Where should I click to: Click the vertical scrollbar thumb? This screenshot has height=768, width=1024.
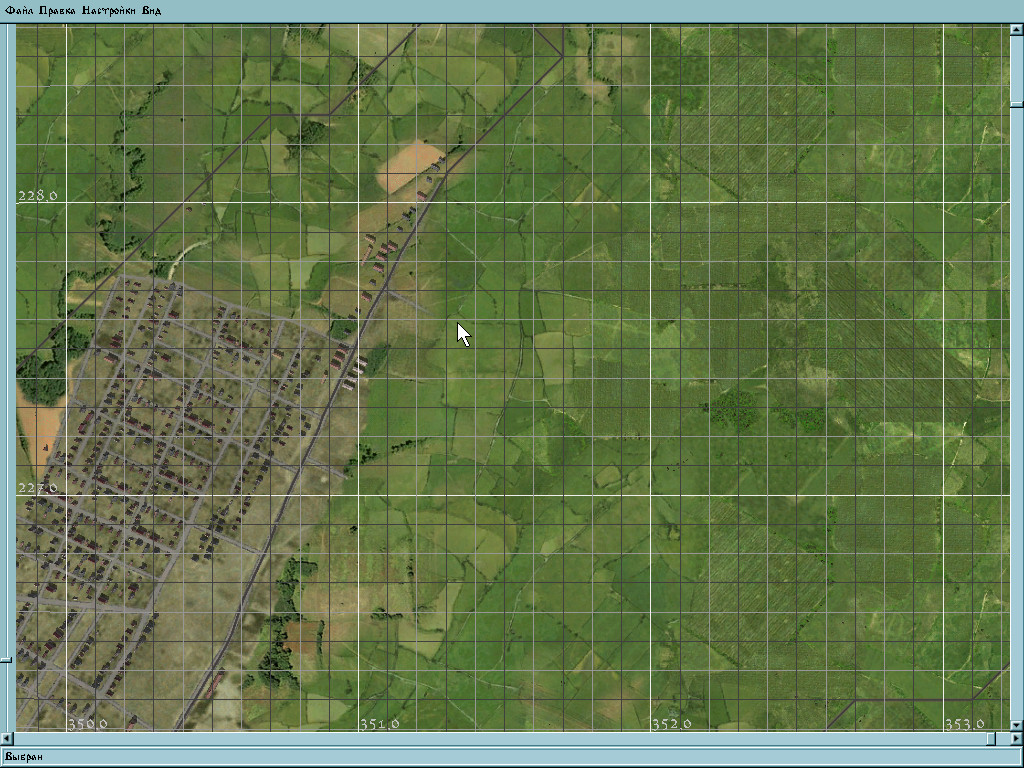tap(1017, 104)
